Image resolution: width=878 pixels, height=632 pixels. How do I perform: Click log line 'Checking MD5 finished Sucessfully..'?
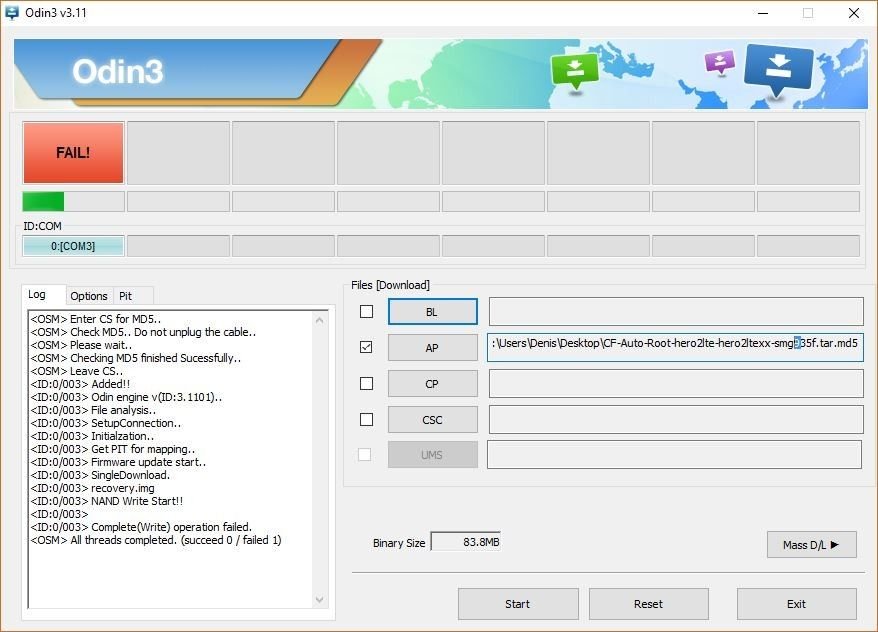tap(136, 358)
